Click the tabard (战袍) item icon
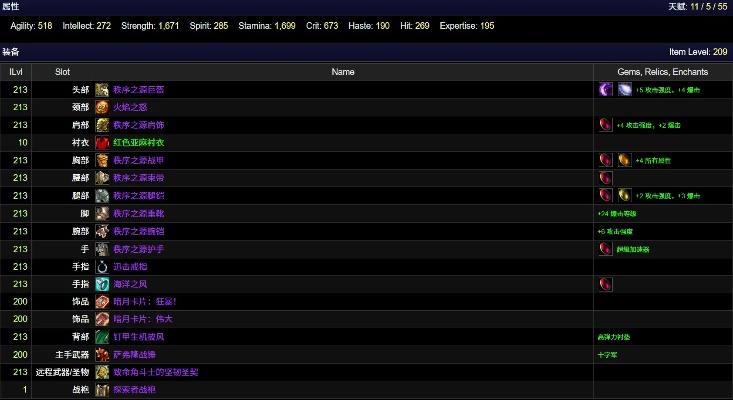 coord(102,389)
